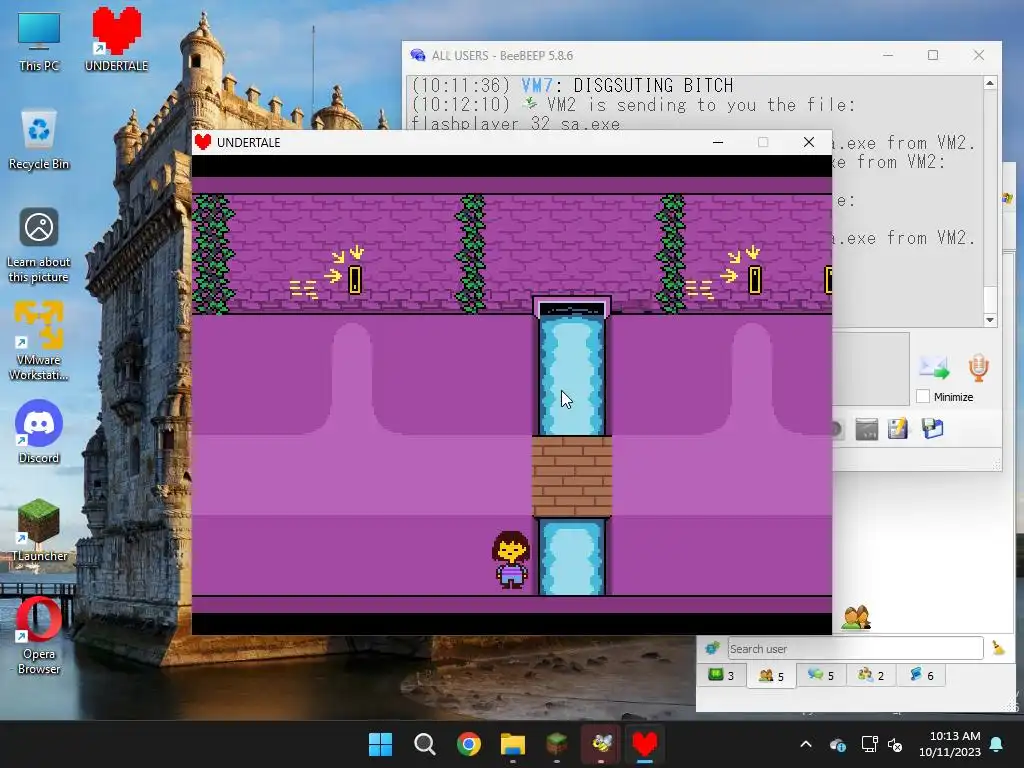This screenshot has width=1024, height=768.
Task: Switch to Minecraft block icon in taskbar
Action: [556, 744]
